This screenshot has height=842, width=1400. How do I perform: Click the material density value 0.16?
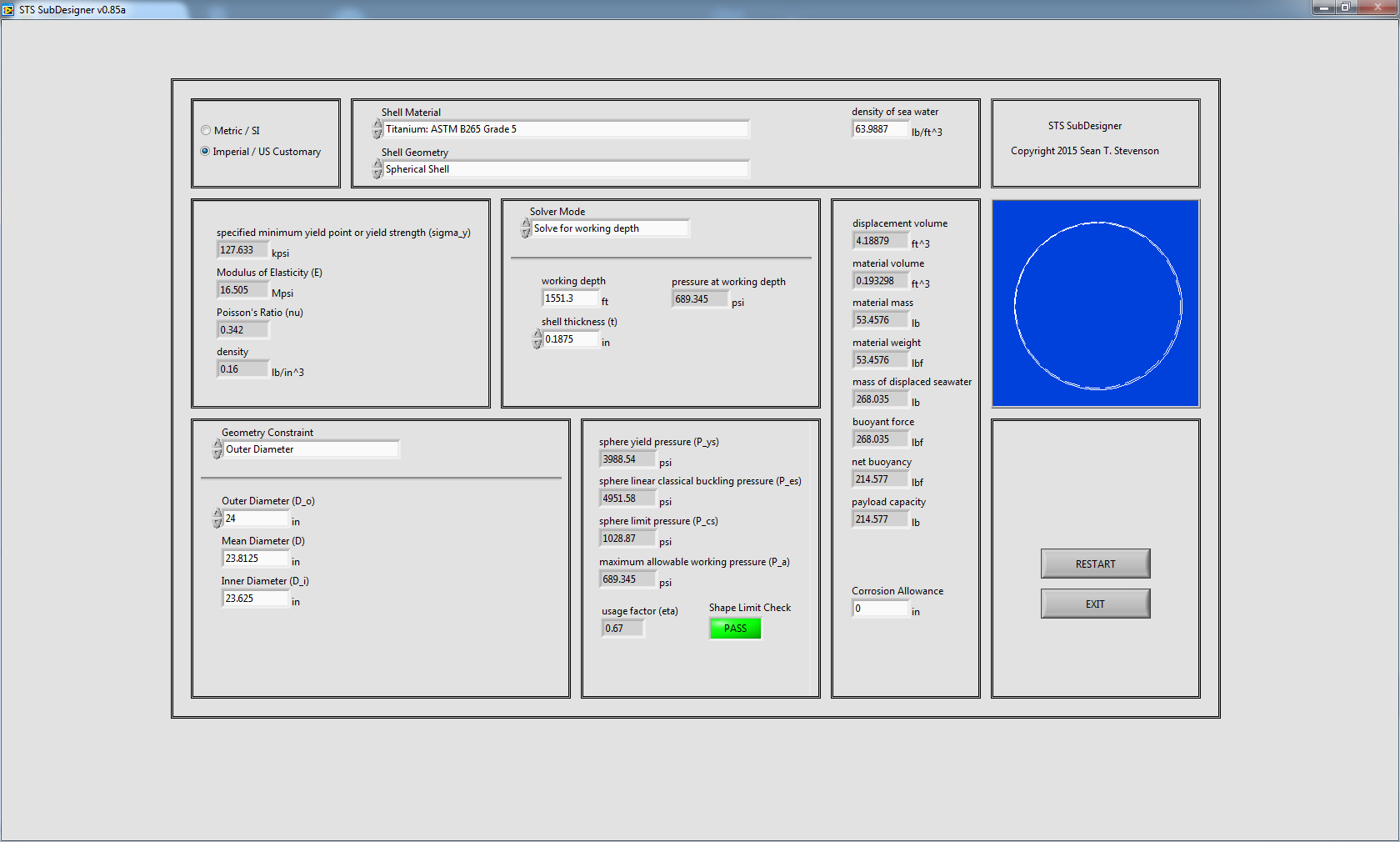click(x=242, y=369)
